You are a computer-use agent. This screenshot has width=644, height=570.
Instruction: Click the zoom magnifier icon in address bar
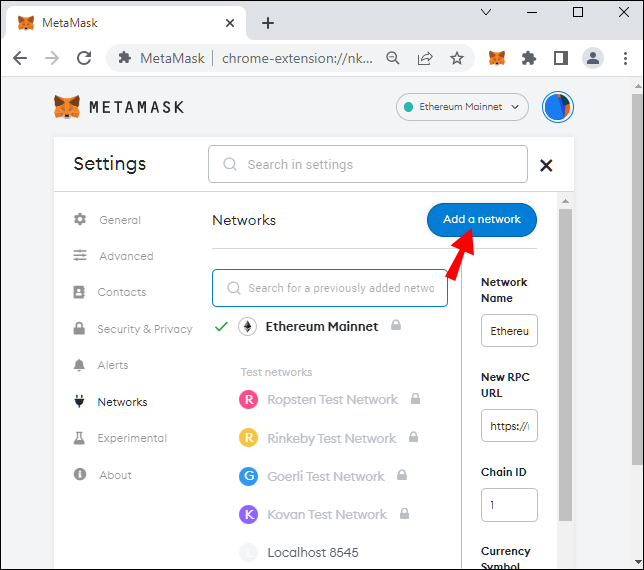[393, 58]
